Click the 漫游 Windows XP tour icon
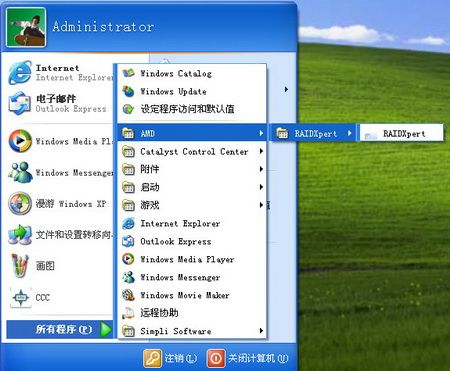Viewport: 450px width, 371px height. pyautogui.click(x=20, y=203)
